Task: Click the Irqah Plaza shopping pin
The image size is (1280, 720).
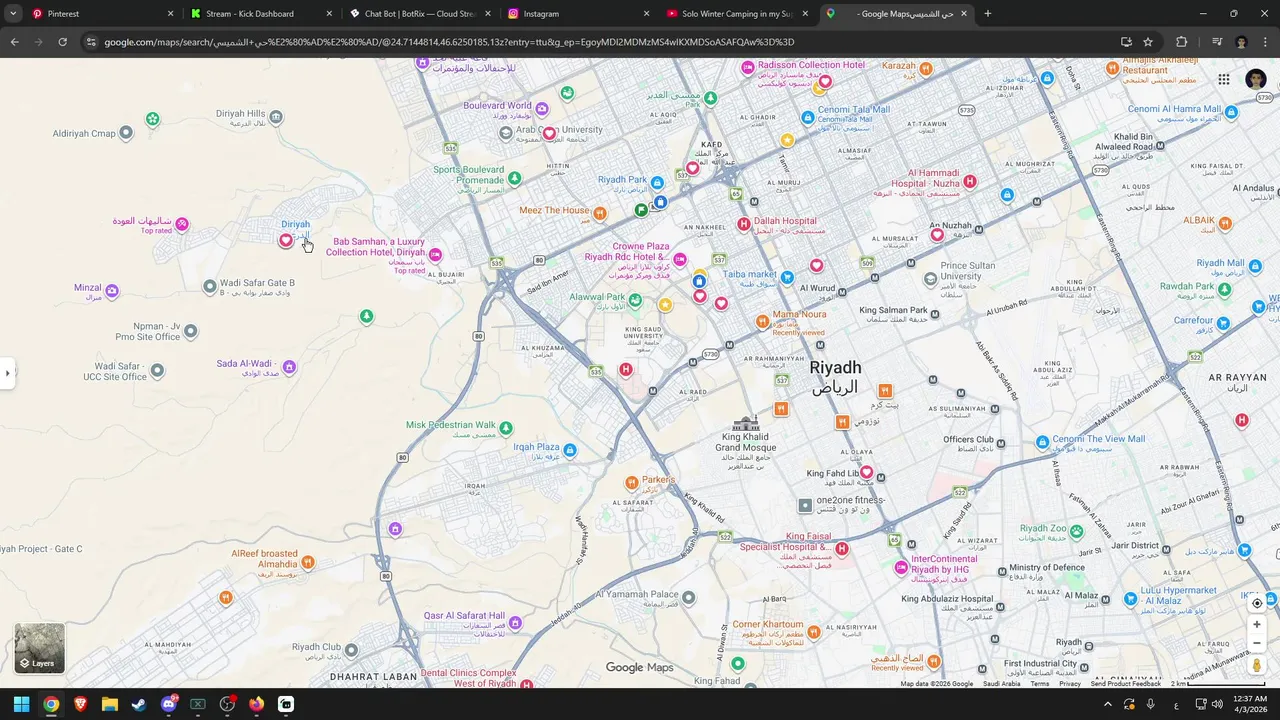Action: tap(570, 450)
